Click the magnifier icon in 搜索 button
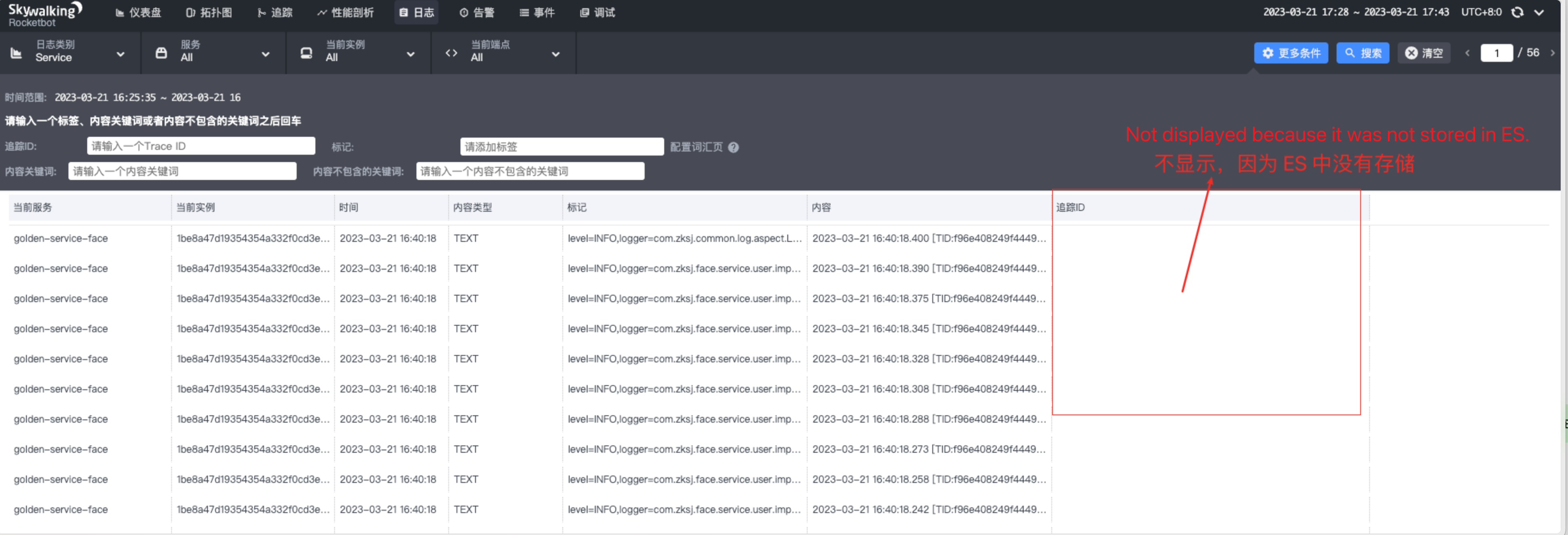Screen dimensions: 1568x535 click(1350, 53)
